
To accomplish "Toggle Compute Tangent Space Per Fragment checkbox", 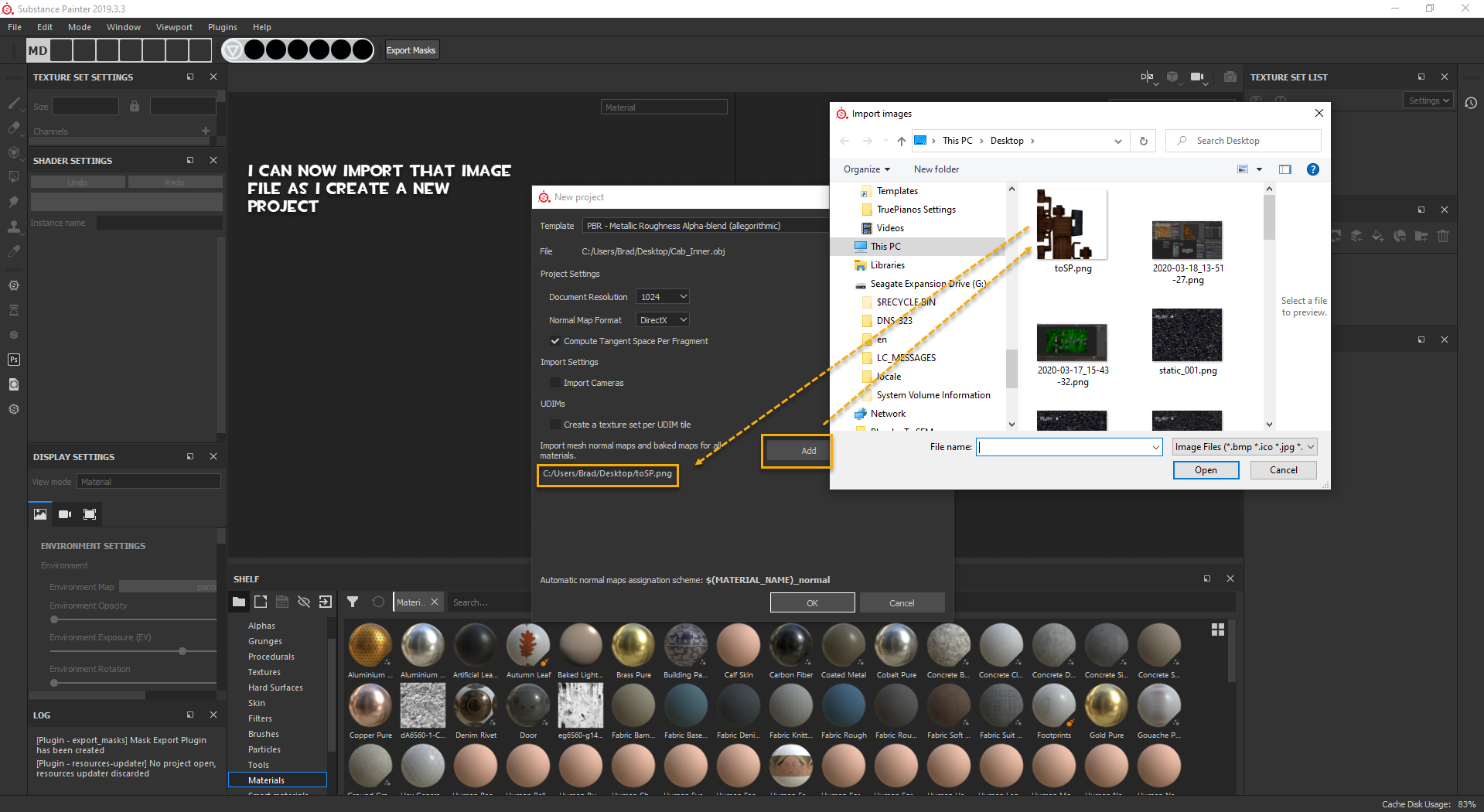I will click(554, 341).
